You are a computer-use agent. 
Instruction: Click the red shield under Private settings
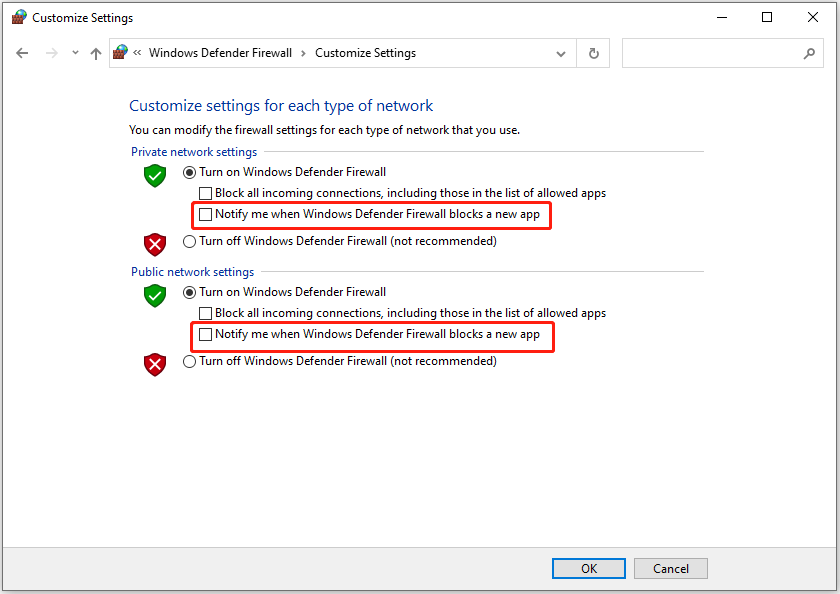pyautogui.click(x=155, y=245)
